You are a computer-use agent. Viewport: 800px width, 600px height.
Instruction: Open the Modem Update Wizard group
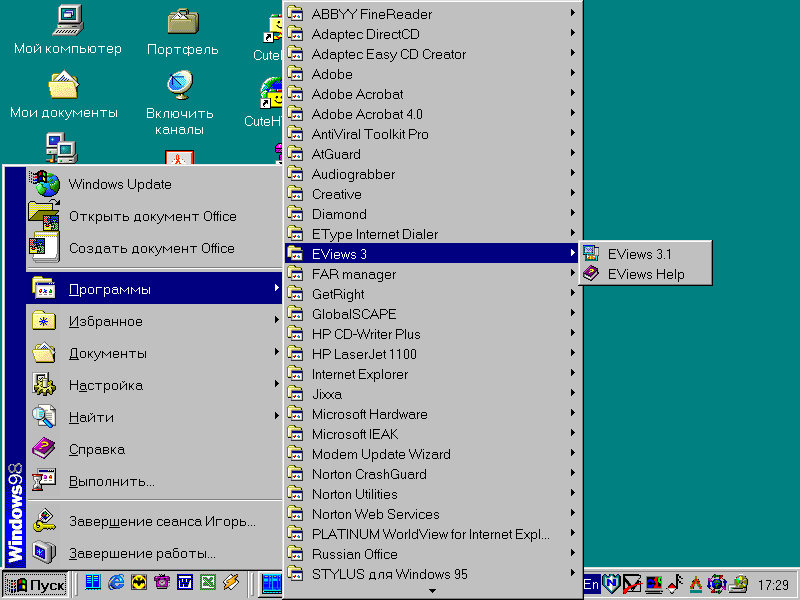433,454
